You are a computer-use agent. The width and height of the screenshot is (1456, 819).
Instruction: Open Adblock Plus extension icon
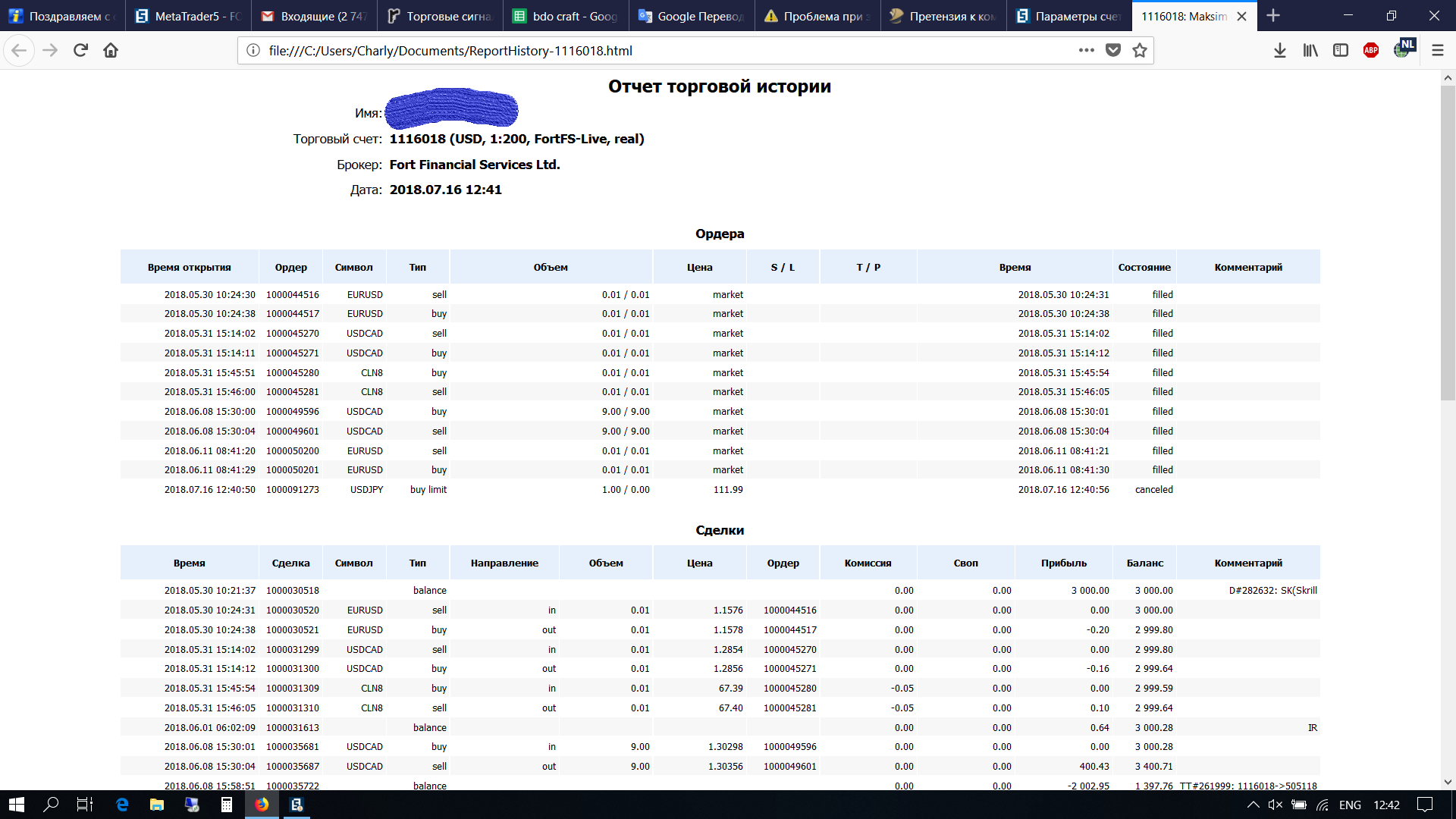[1371, 50]
